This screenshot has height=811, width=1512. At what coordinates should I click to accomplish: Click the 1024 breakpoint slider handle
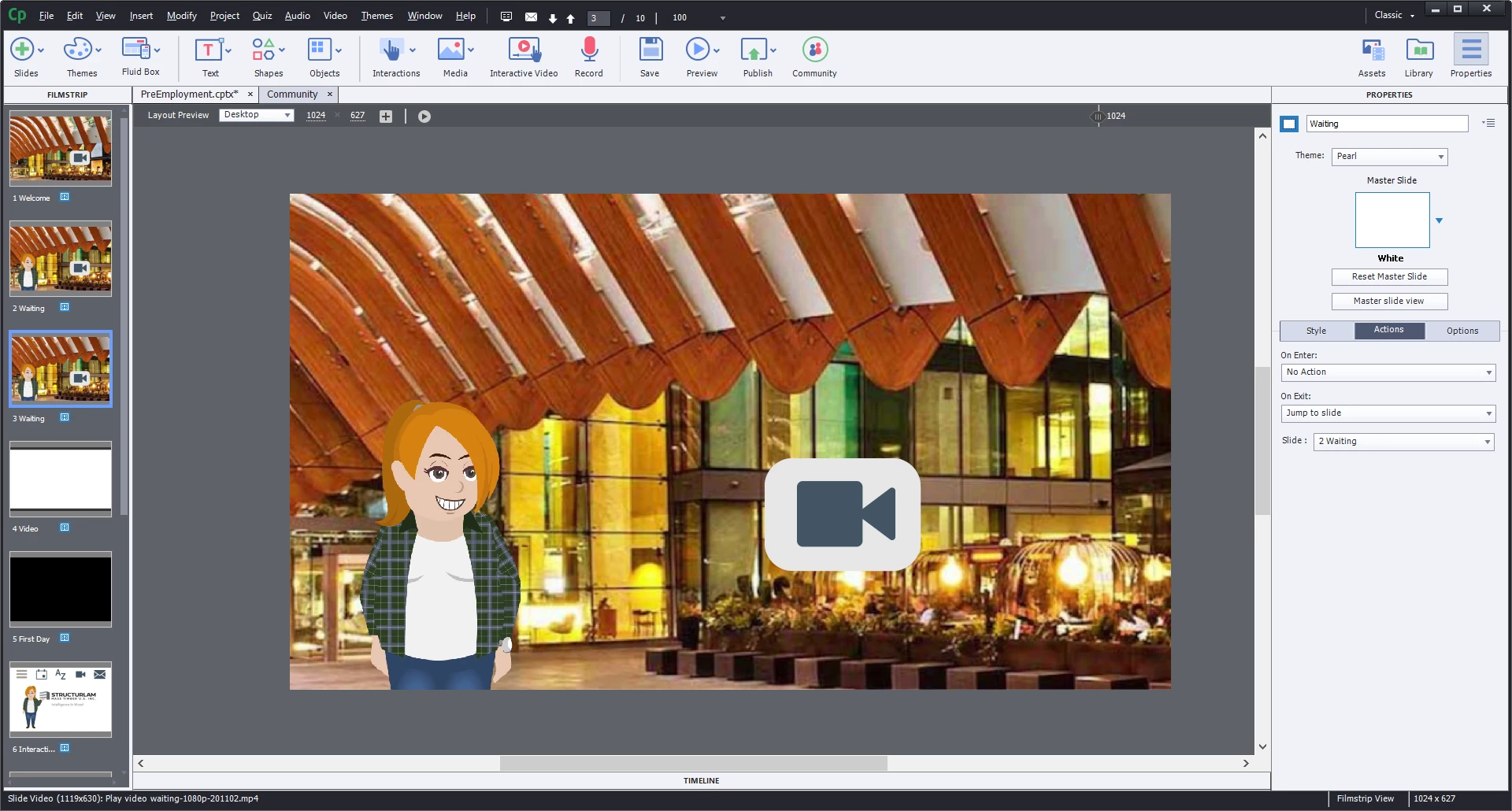(x=1098, y=117)
